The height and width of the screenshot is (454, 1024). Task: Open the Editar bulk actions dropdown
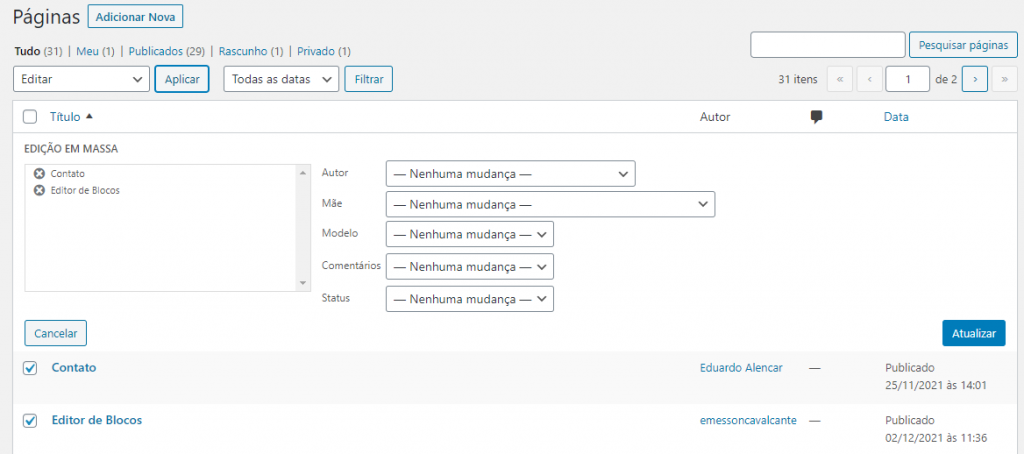coord(82,79)
